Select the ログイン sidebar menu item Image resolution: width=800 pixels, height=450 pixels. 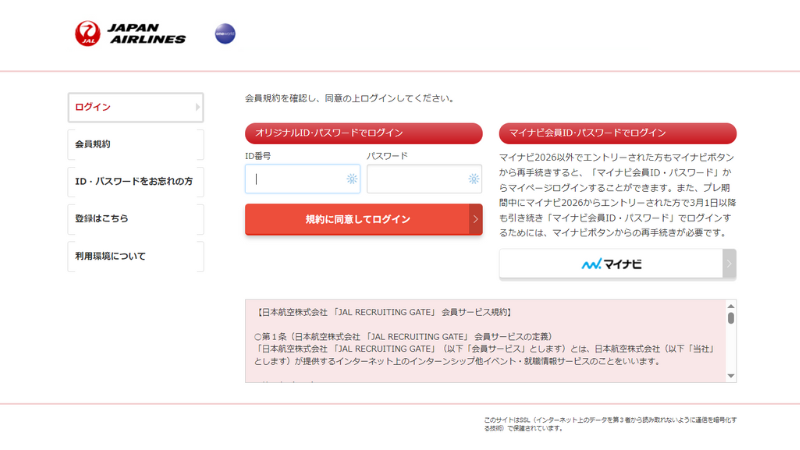[x=136, y=107]
